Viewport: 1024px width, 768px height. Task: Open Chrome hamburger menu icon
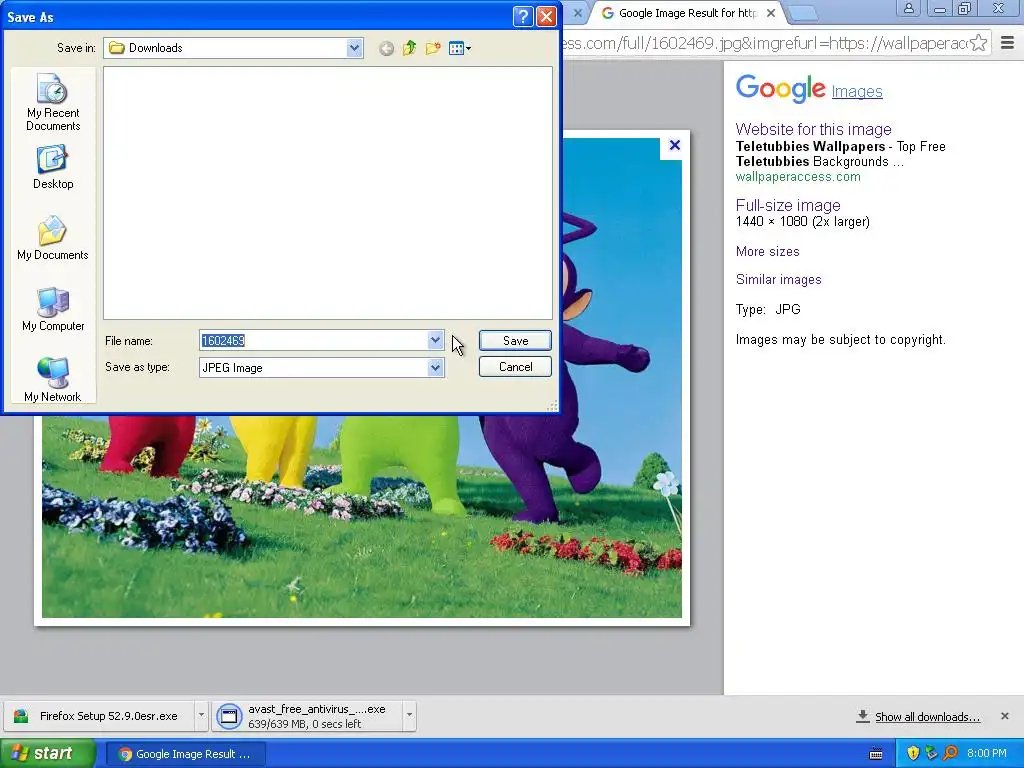pyautogui.click(x=1008, y=43)
